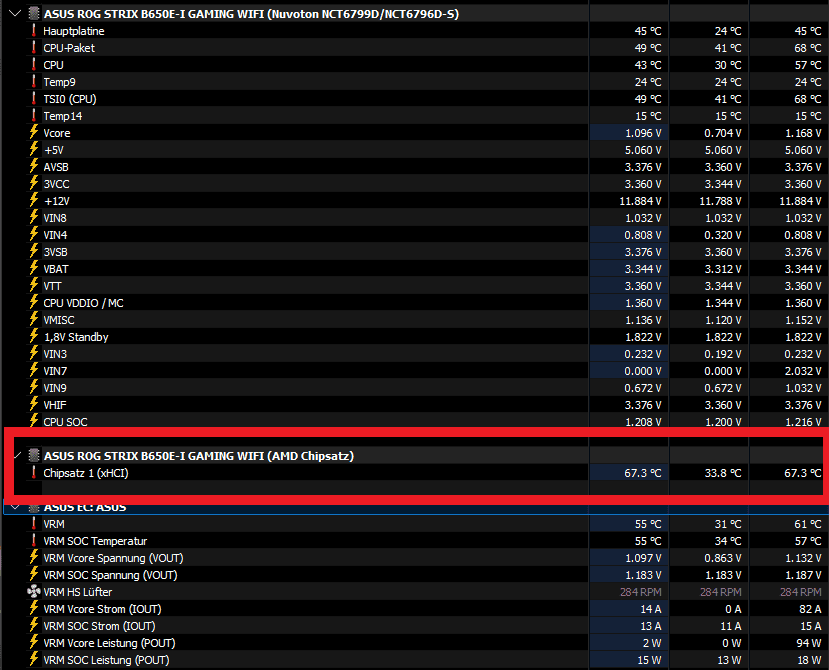This screenshot has height=670, width=829.
Task: Select the lightning icon beside VIN8
Action: click(x=34, y=218)
